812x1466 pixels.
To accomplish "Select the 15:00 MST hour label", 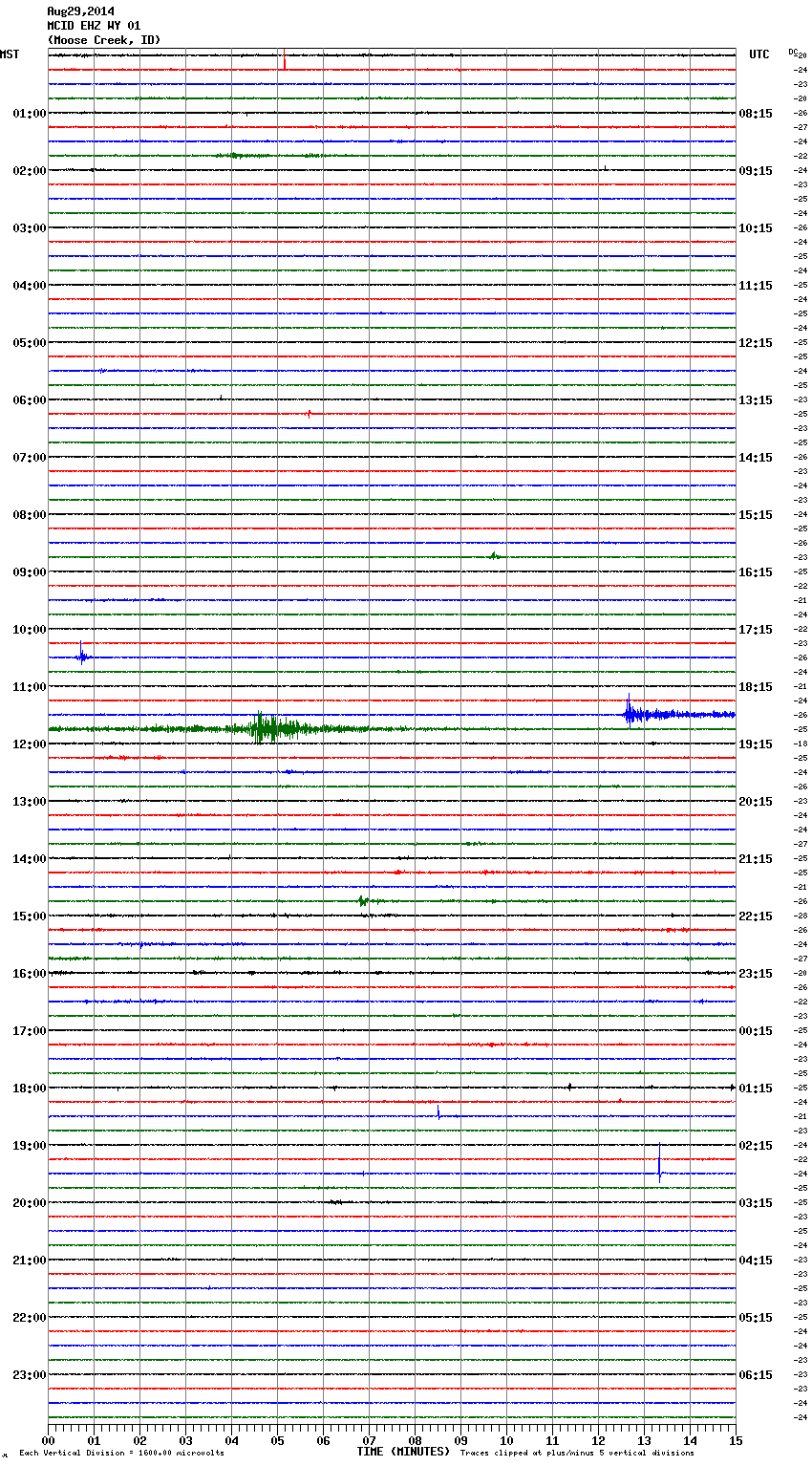I will coord(30,916).
